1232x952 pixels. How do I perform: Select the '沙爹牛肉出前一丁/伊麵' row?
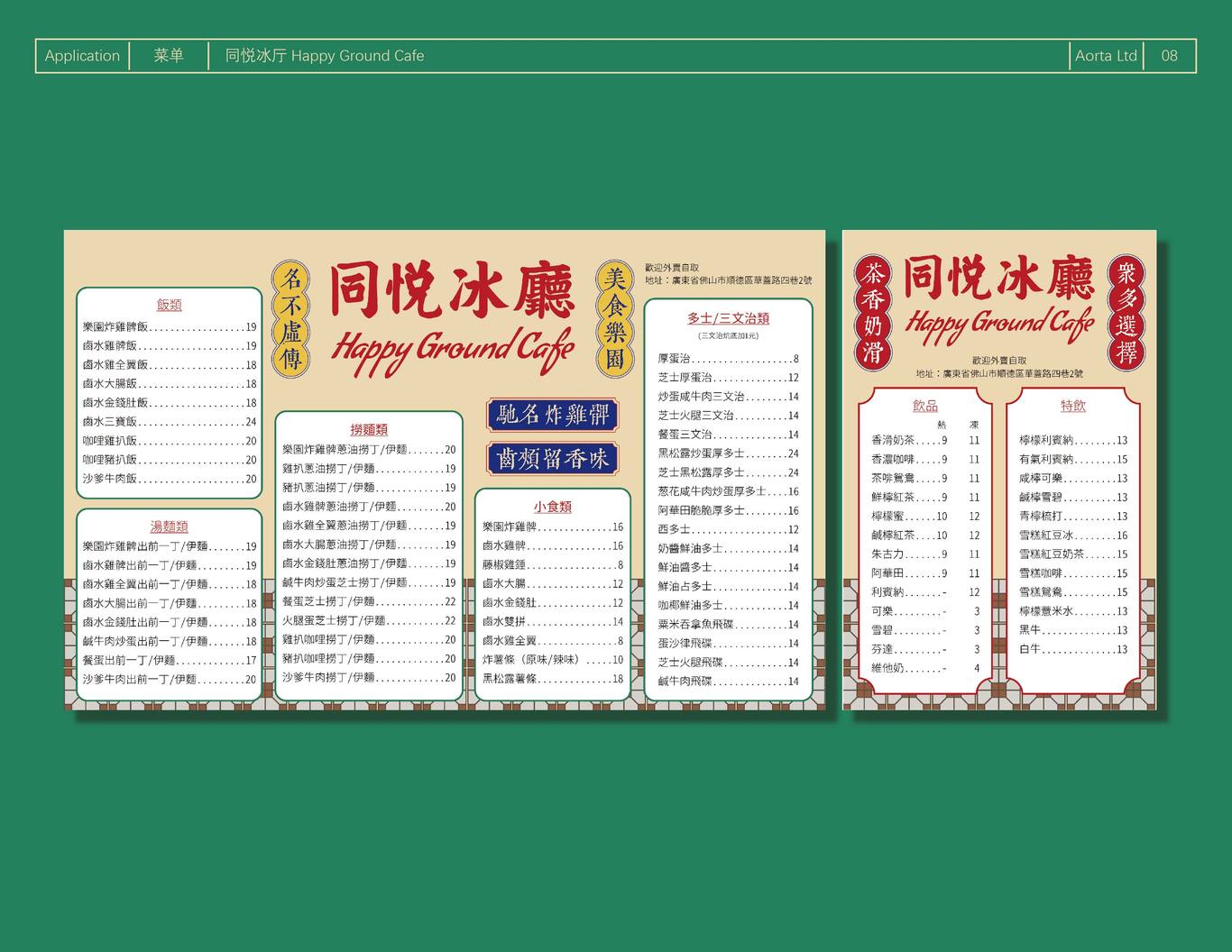click(170, 679)
